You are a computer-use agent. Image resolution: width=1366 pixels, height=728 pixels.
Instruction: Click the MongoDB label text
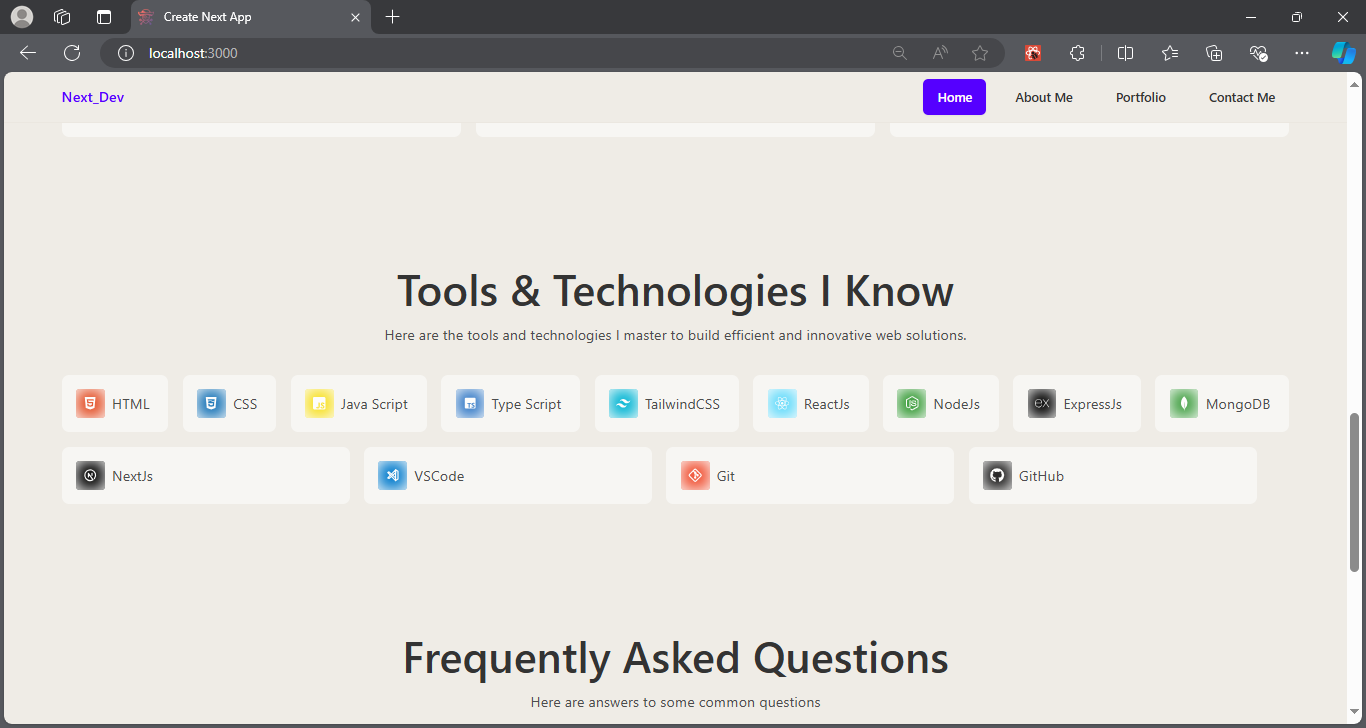[1238, 404]
